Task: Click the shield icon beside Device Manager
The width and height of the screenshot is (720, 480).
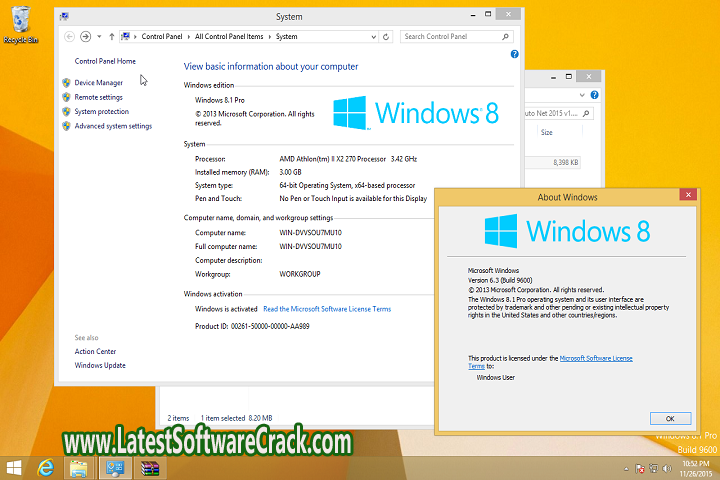Action: (66, 83)
